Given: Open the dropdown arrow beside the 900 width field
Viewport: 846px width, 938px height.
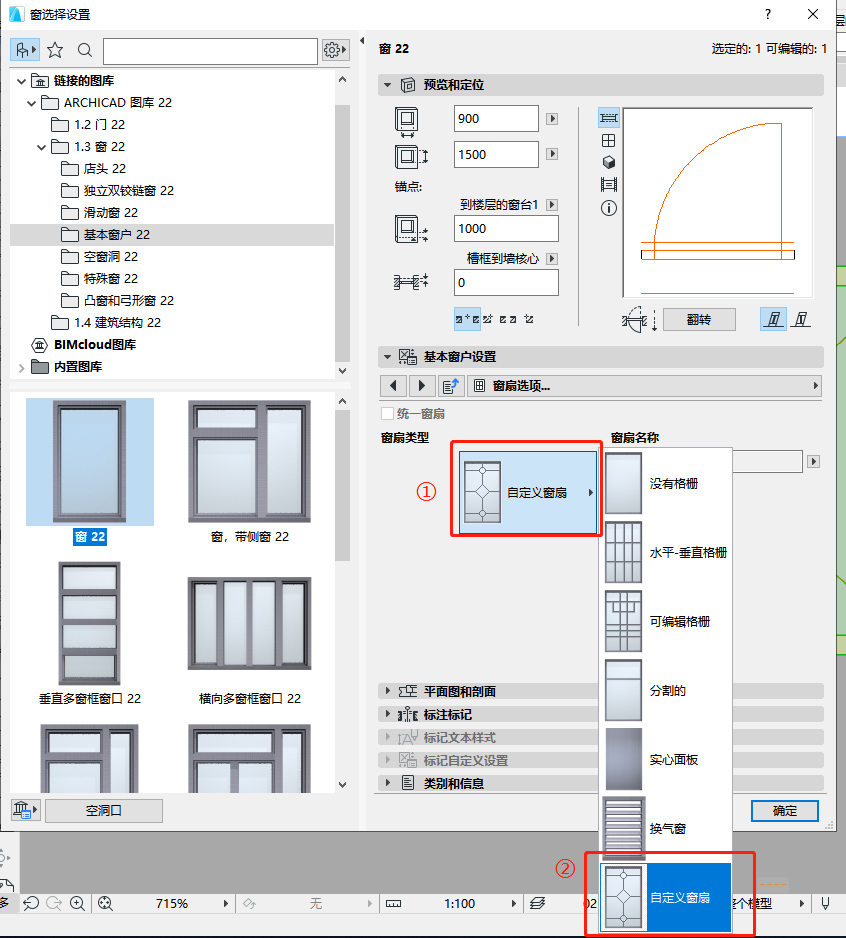Looking at the screenshot, I should pos(551,118).
